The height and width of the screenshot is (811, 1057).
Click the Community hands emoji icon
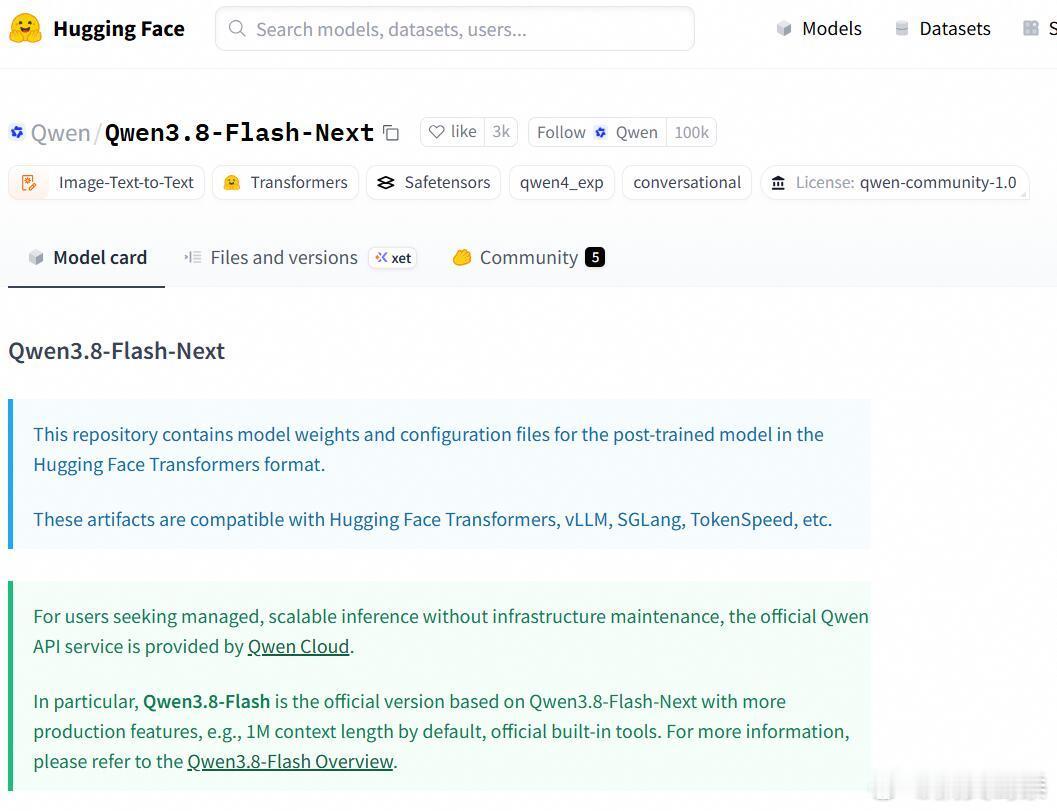462,258
